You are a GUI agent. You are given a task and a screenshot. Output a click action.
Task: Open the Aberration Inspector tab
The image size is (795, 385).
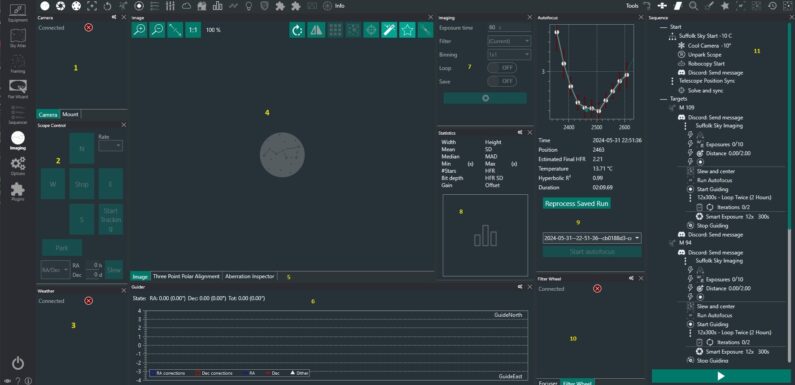249,276
